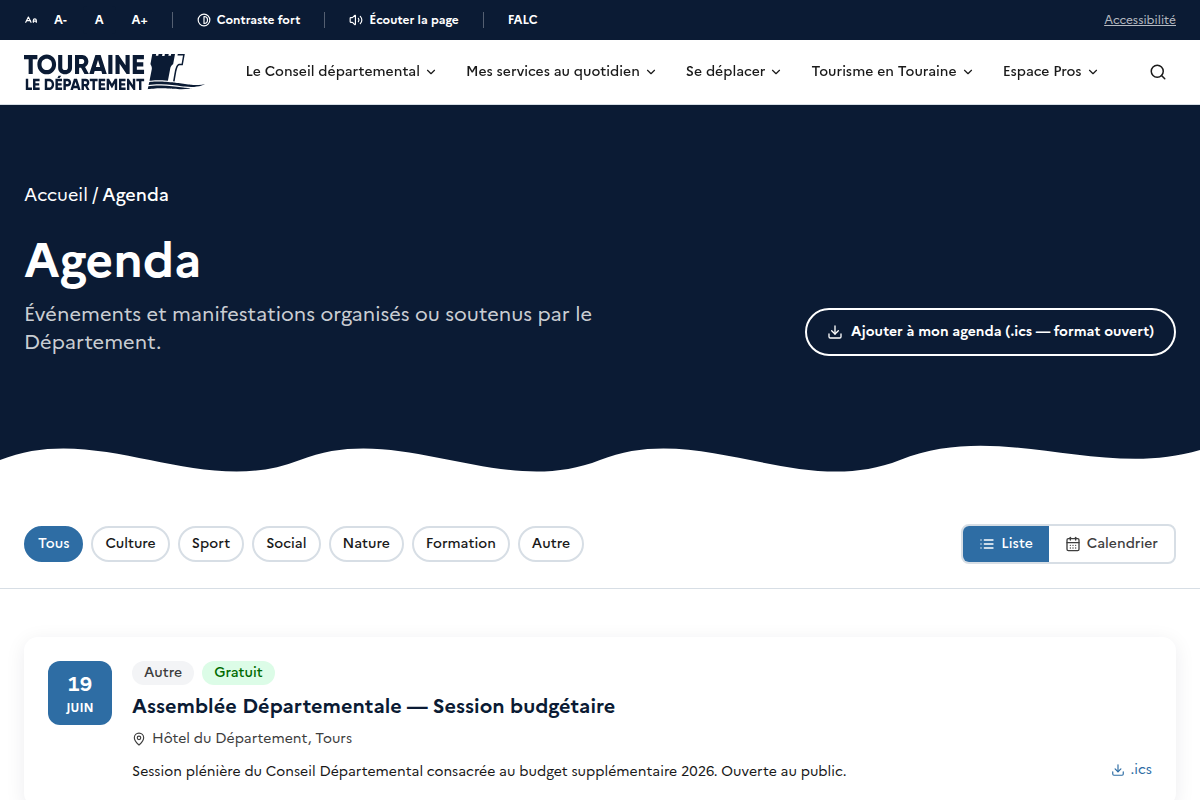Reset font size with plain A button
The width and height of the screenshot is (1200, 800).
pos(99,20)
